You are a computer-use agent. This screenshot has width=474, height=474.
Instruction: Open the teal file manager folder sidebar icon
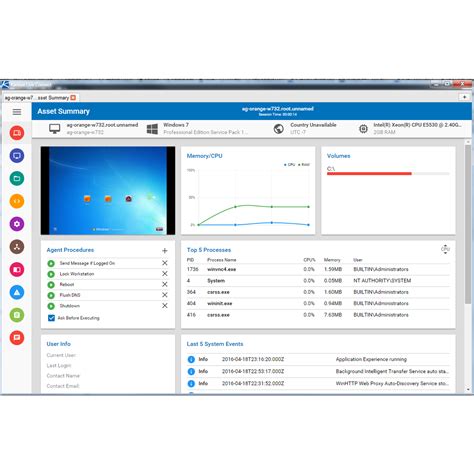17,178
